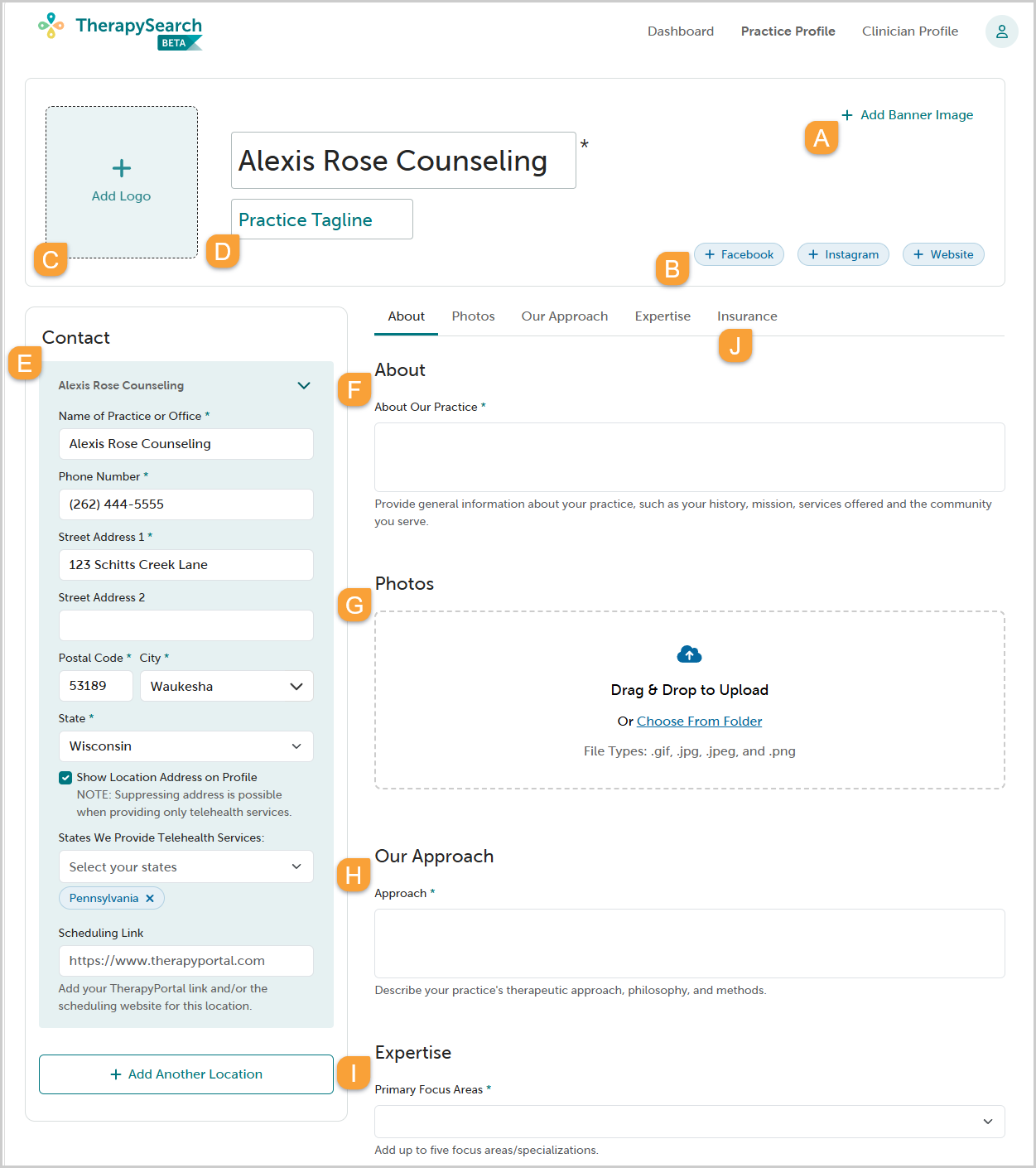Click the TherapySearch logo
The height and width of the screenshot is (1168, 1036).
click(x=120, y=31)
